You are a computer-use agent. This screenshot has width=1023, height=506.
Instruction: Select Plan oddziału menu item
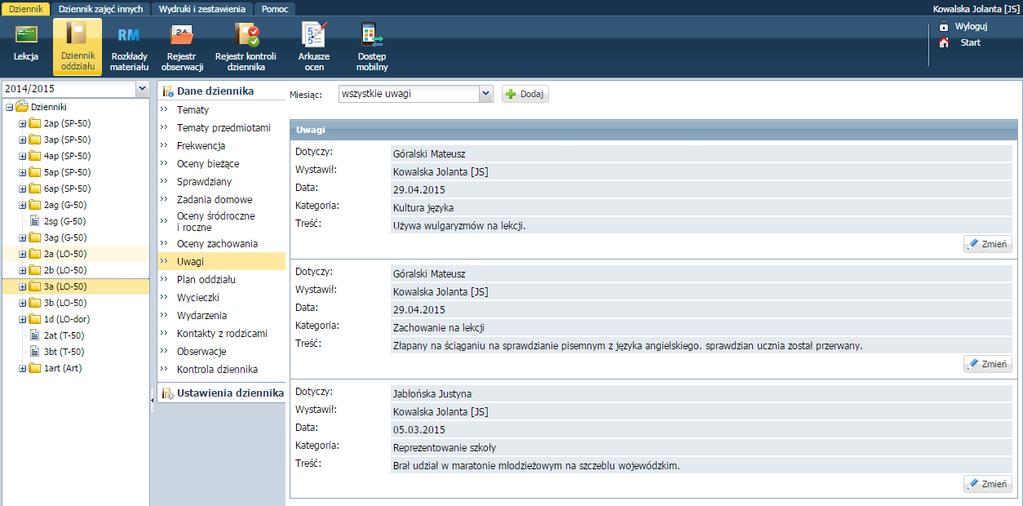206,279
